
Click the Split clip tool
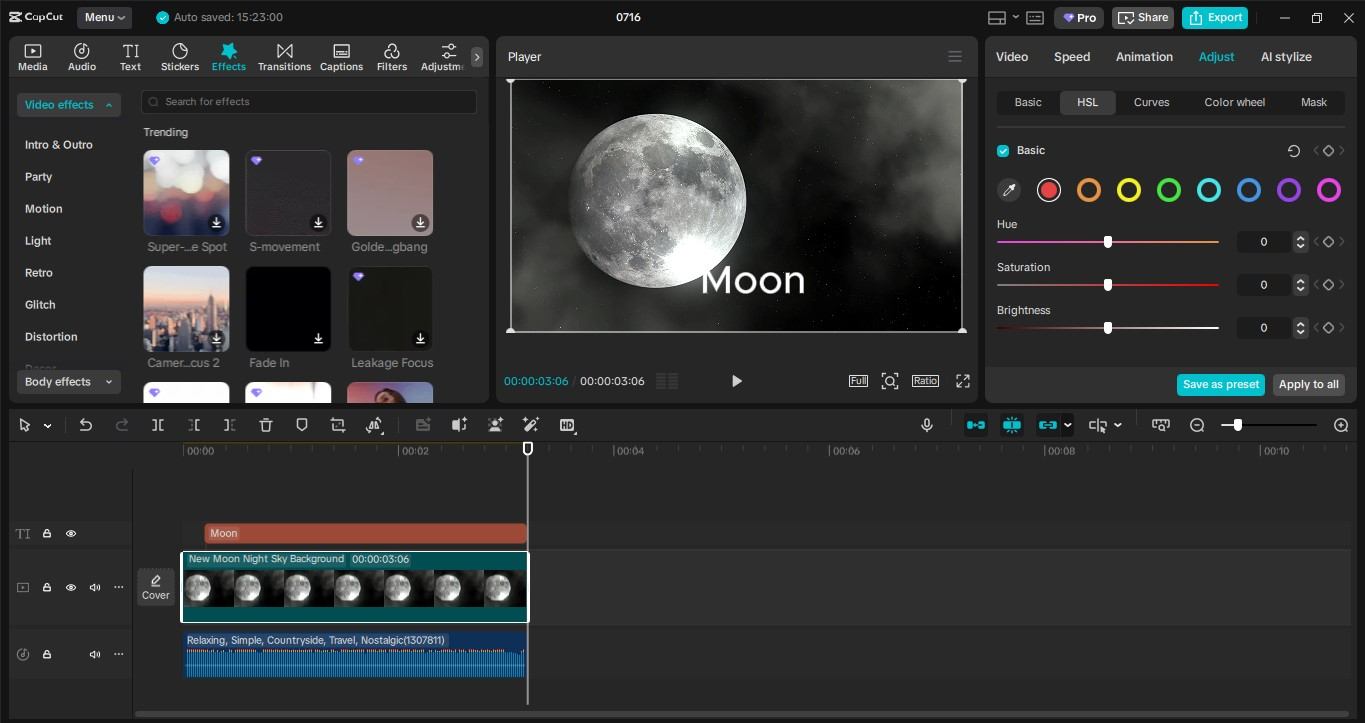coord(158,425)
